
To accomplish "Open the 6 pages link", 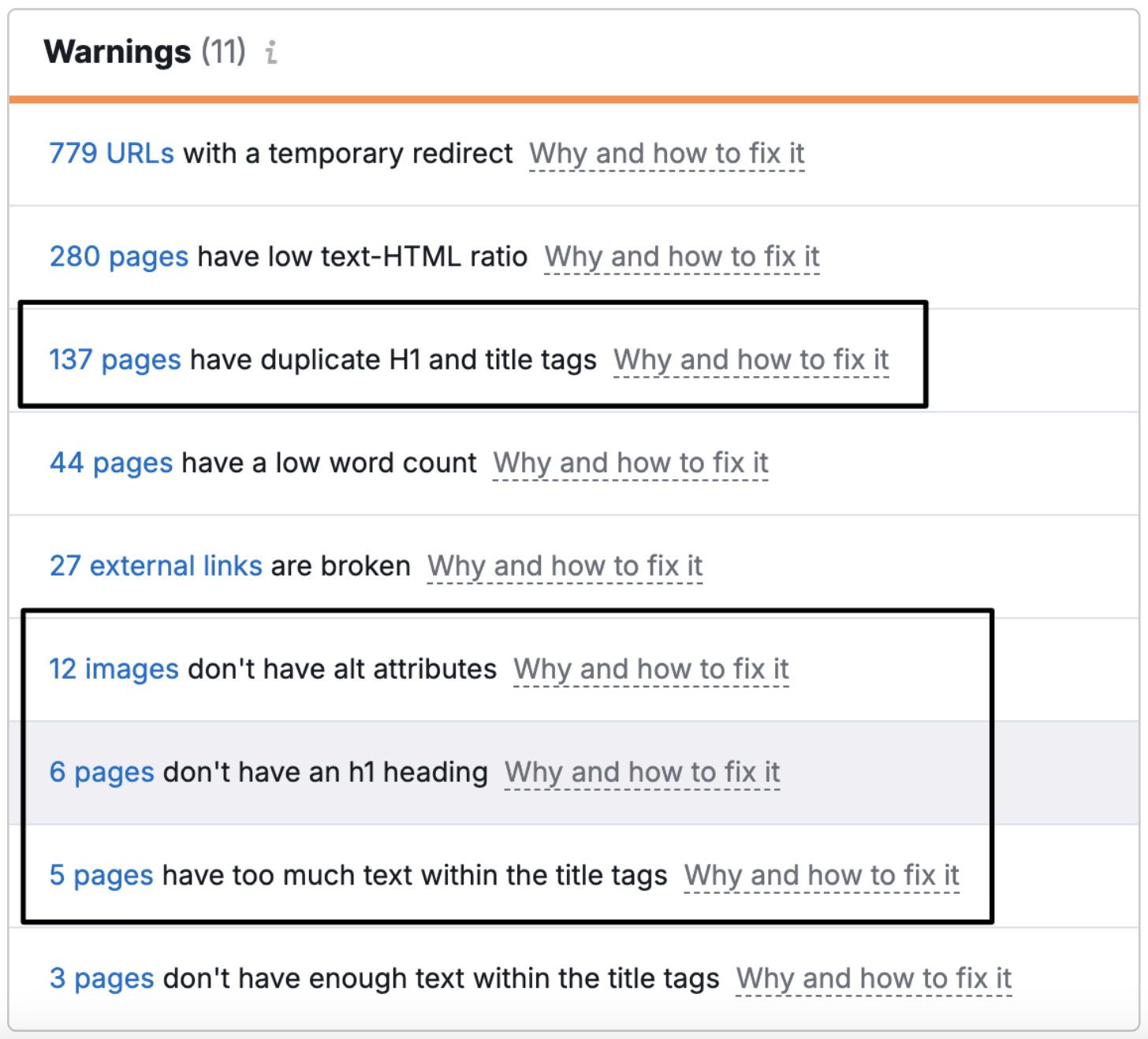I will (x=102, y=772).
